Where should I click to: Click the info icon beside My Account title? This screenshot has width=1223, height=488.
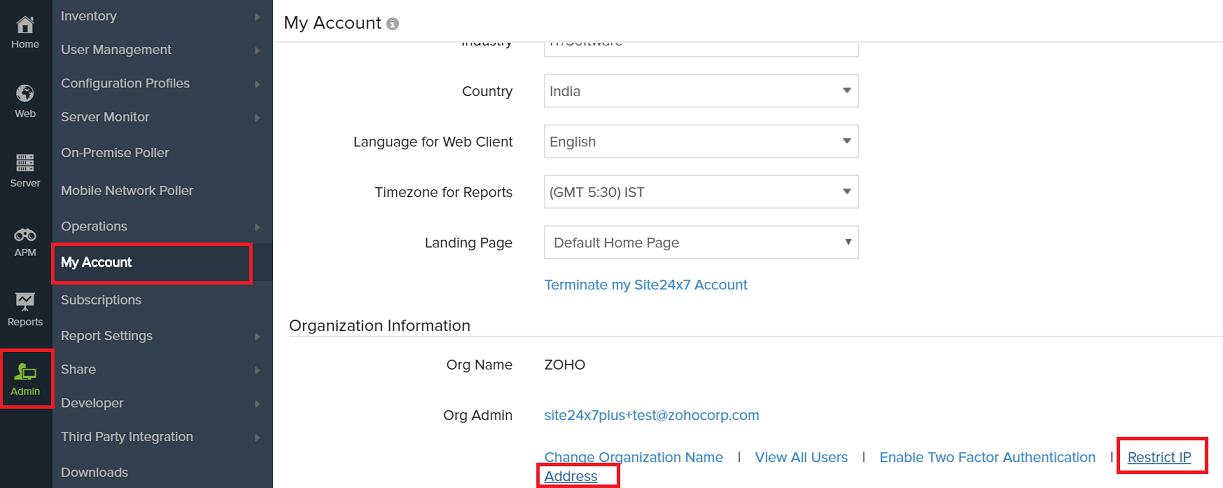pyautogui.click(x=393, y=24)
